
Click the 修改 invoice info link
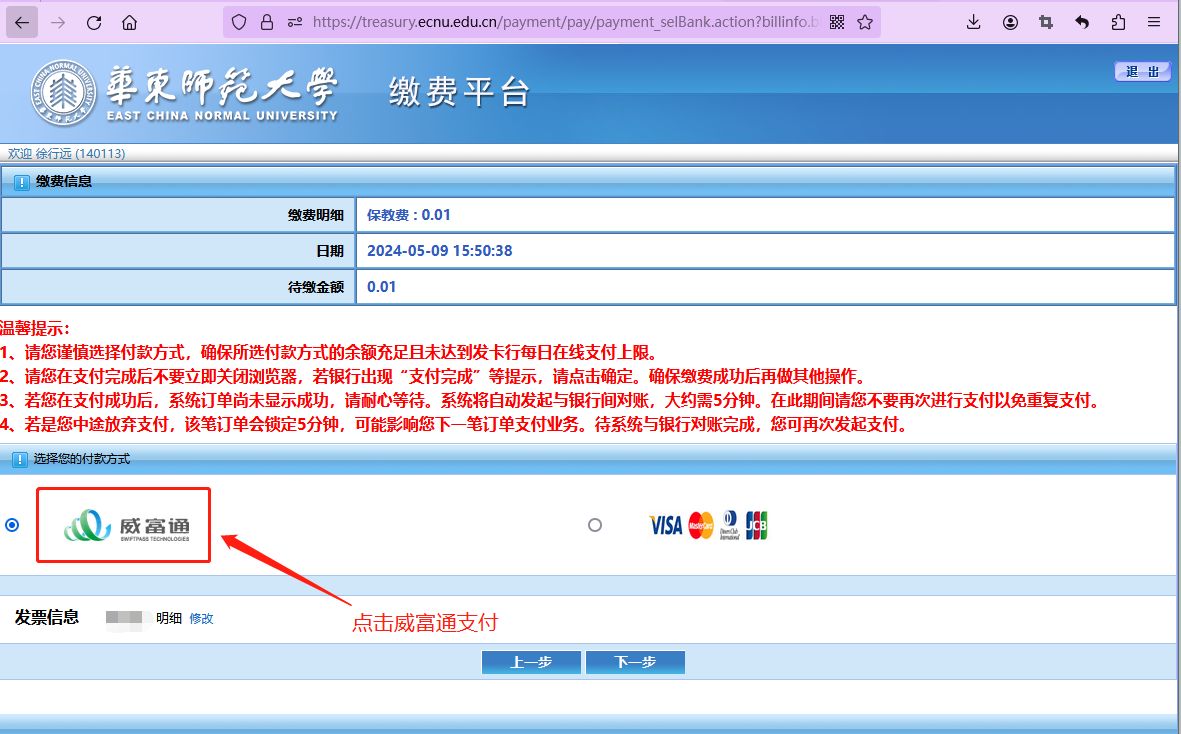pyautogui.click(x=201, y=619)
